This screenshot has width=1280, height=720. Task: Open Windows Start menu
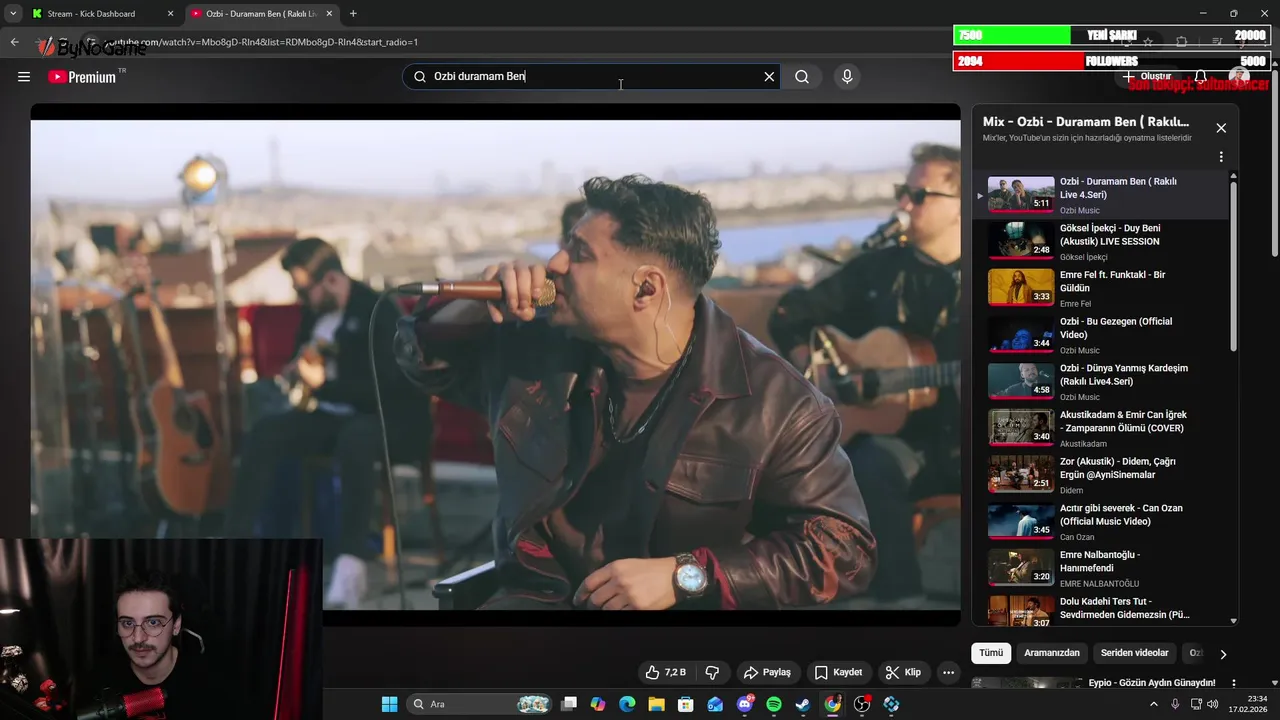click(389, 704)
